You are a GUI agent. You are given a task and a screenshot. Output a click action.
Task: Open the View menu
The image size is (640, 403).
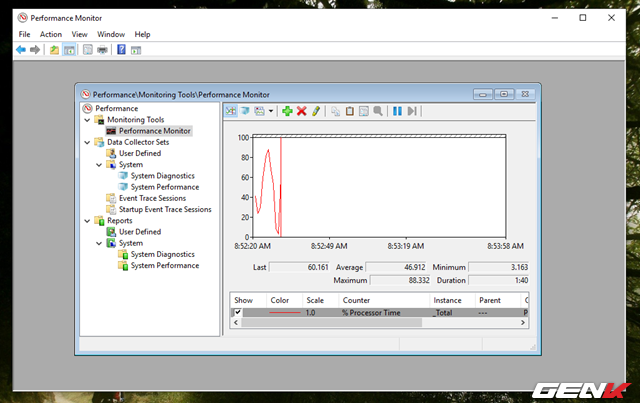pyautogui.click(x=80, y=34)
